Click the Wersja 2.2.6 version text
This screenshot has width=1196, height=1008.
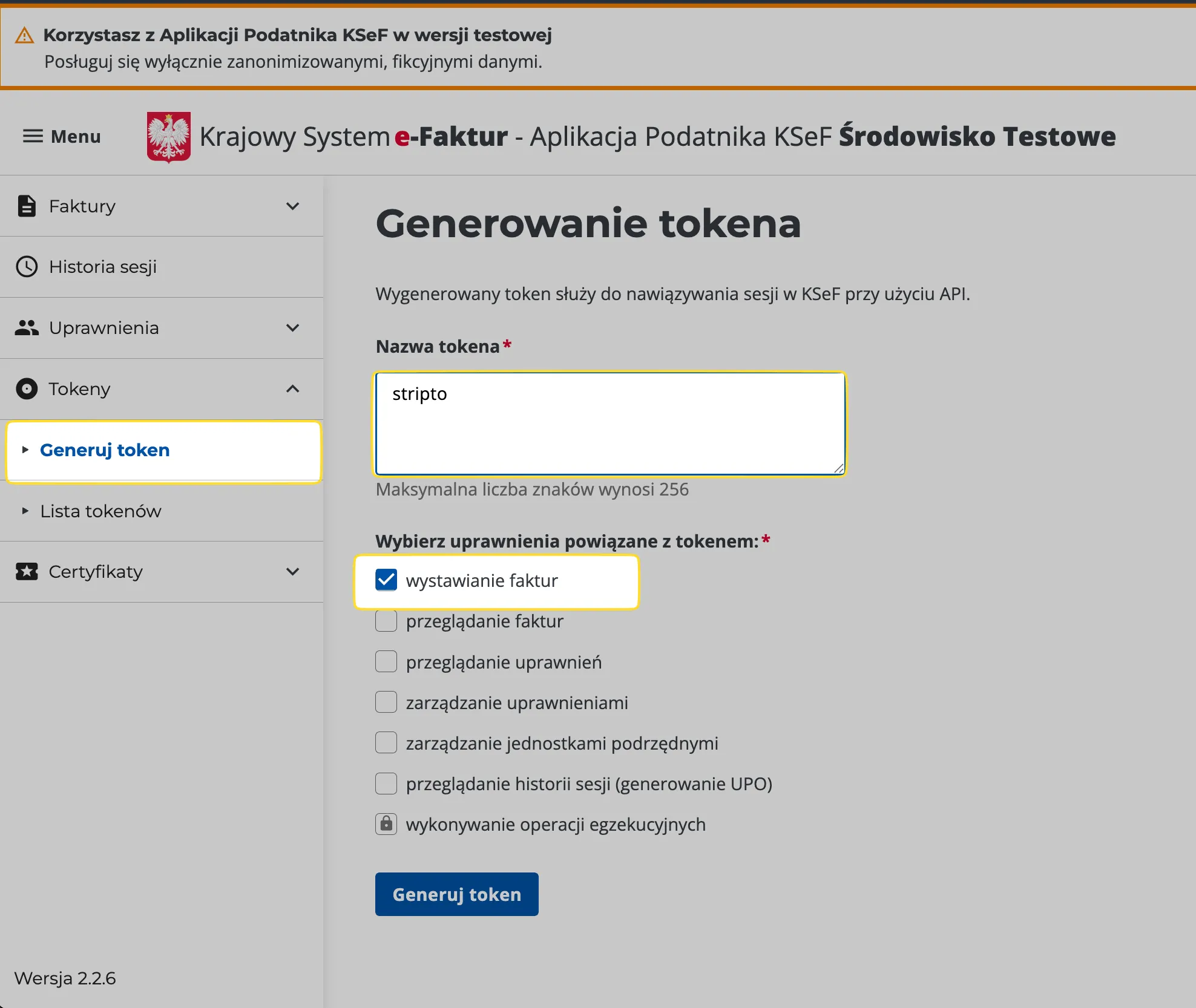click(65, 978)
